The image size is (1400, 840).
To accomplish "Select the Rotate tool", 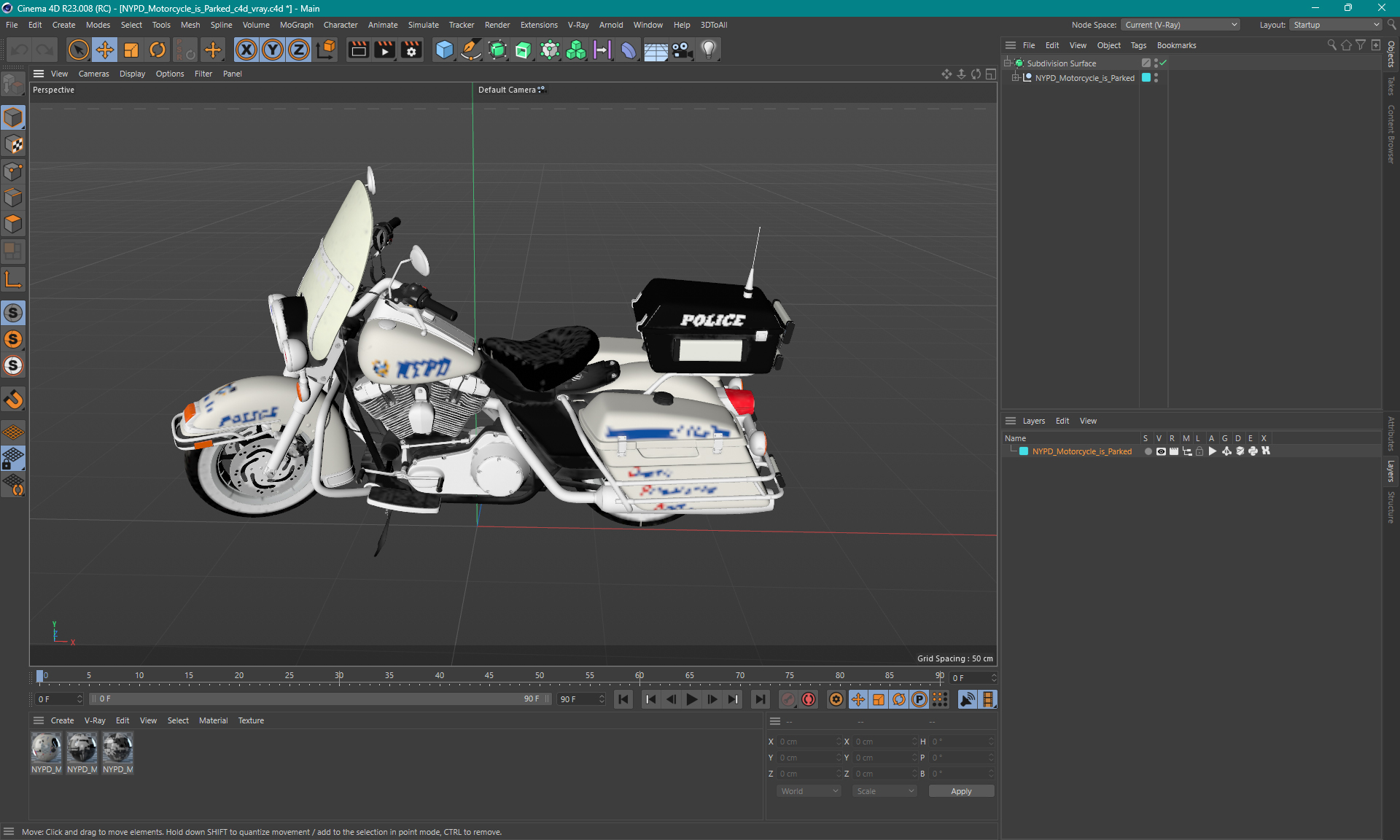I will coord(157,50).
